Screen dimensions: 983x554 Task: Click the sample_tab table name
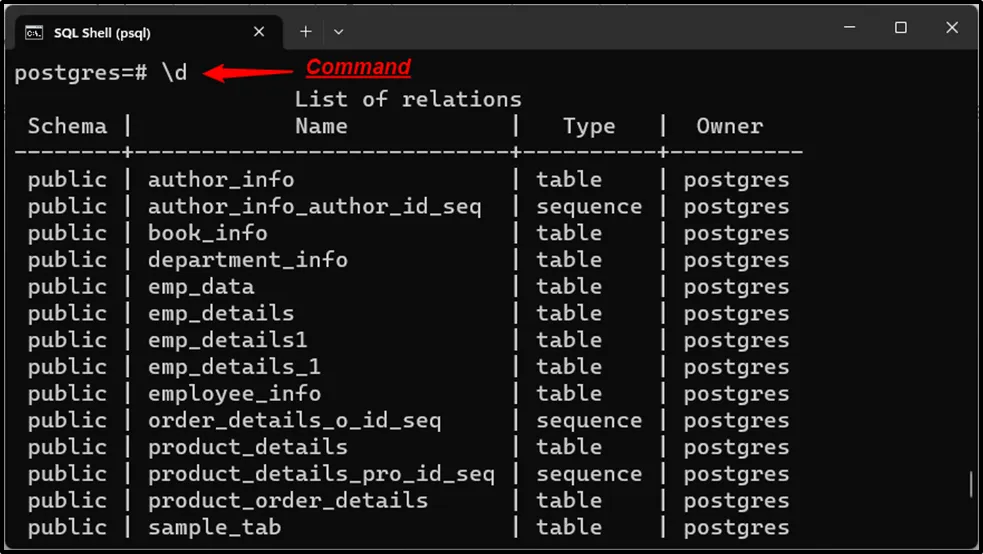point(214,527)
